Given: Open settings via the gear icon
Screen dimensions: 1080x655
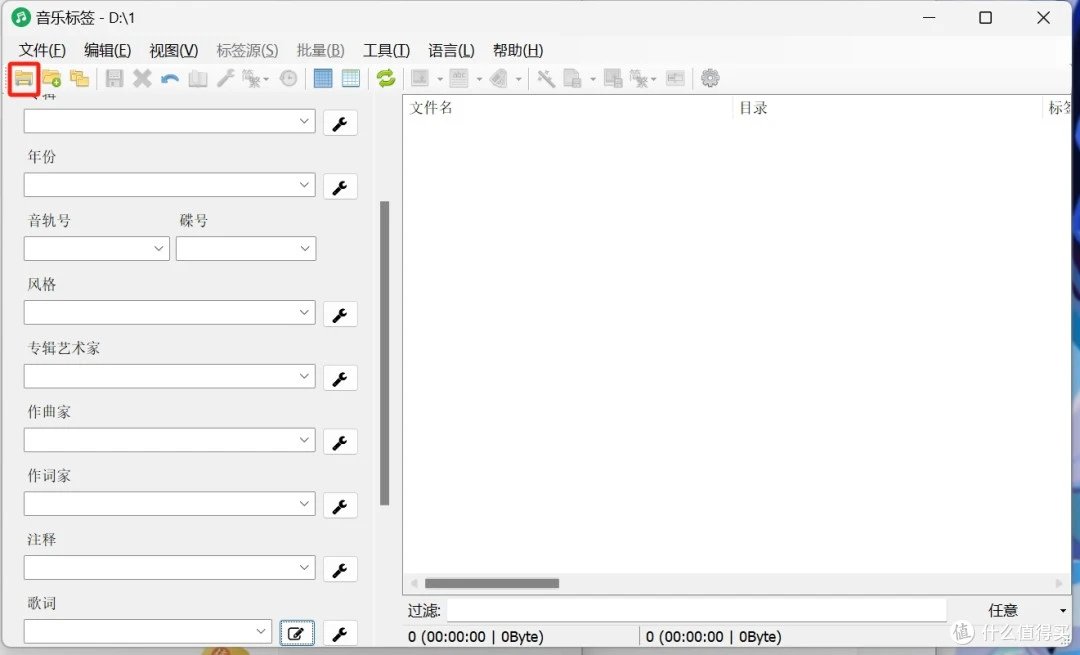Looking at the screenshot, I should (710, 78).
